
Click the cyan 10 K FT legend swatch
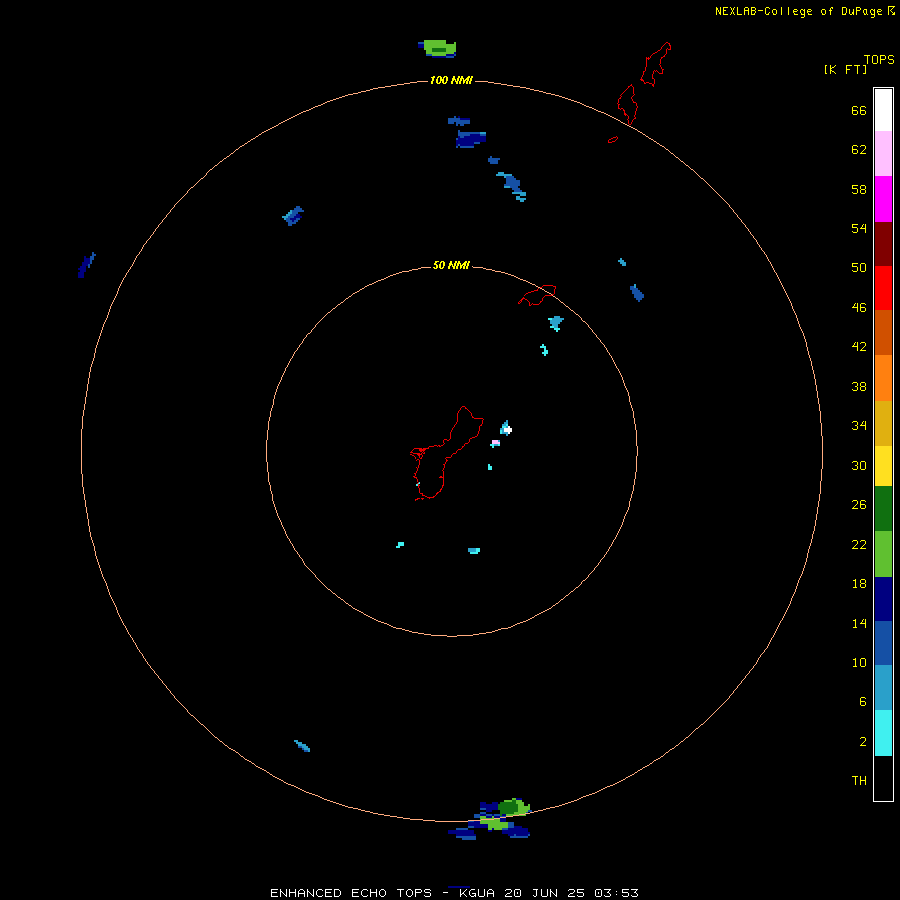click(883, 733)
